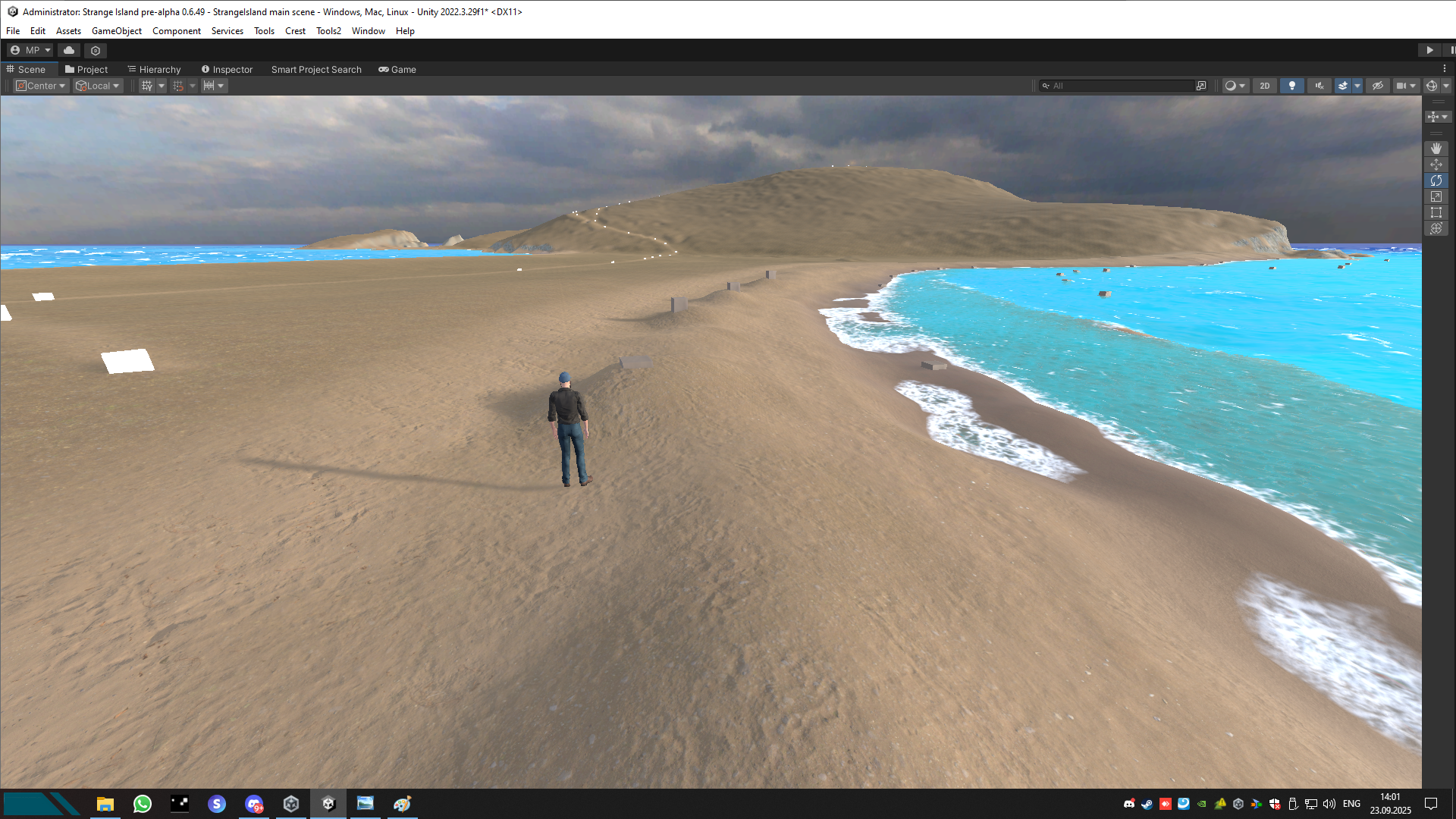1456x819 pixels.
Task: Click the scene search All field
Action: (1121, 86)
